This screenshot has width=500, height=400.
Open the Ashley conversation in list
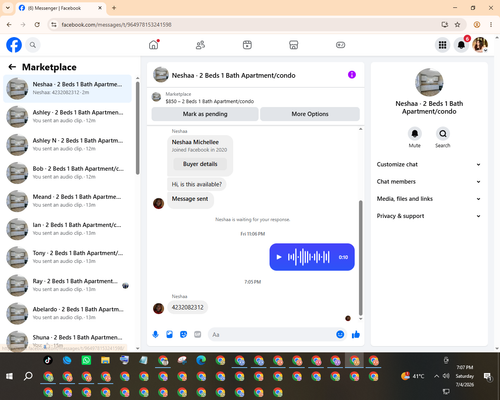click(x=67, y=116)
